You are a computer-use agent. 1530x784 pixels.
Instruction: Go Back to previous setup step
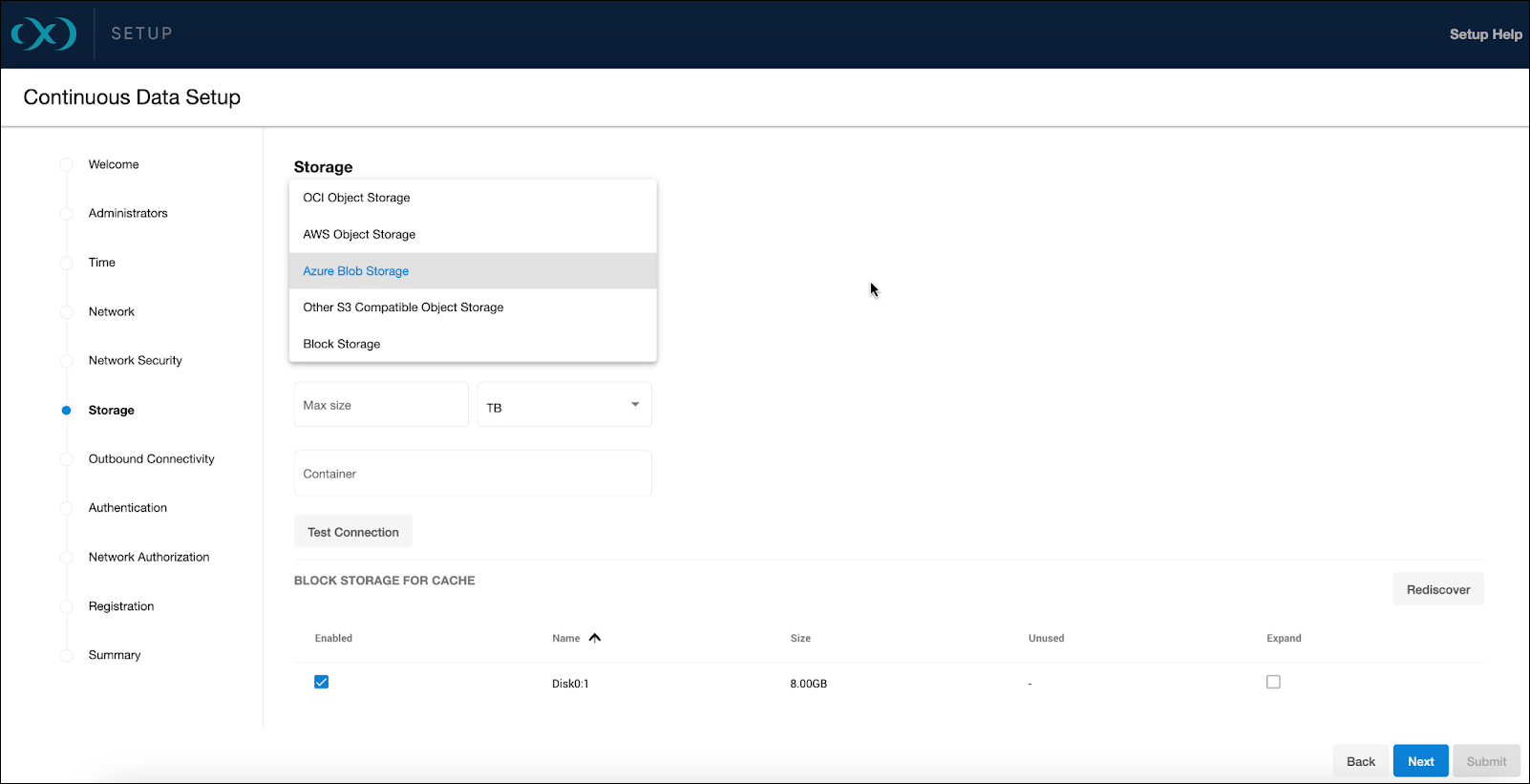pos(1360,761)
